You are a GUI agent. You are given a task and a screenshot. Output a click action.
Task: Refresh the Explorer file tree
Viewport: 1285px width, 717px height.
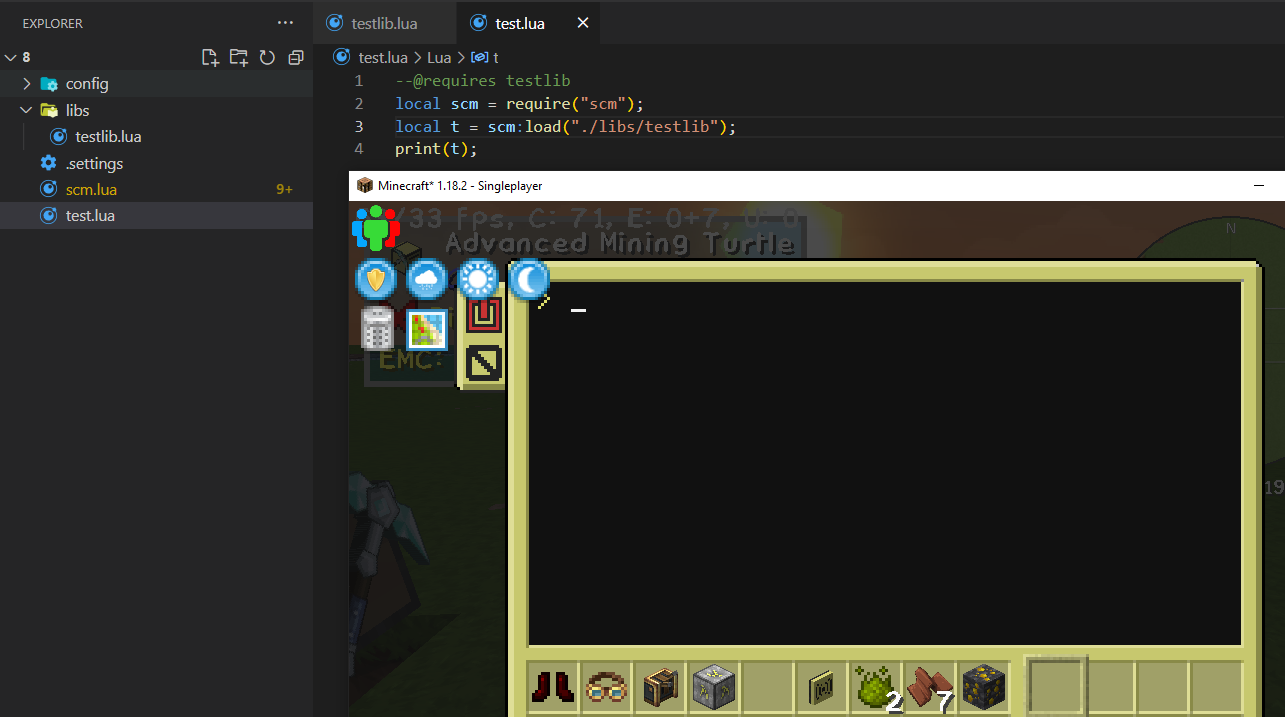point(267,58)
